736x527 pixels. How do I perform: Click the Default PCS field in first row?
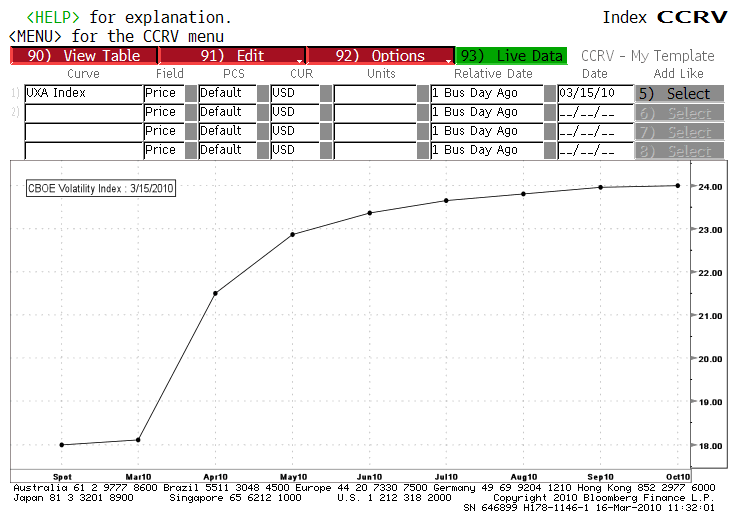click(x=228, y=93)
